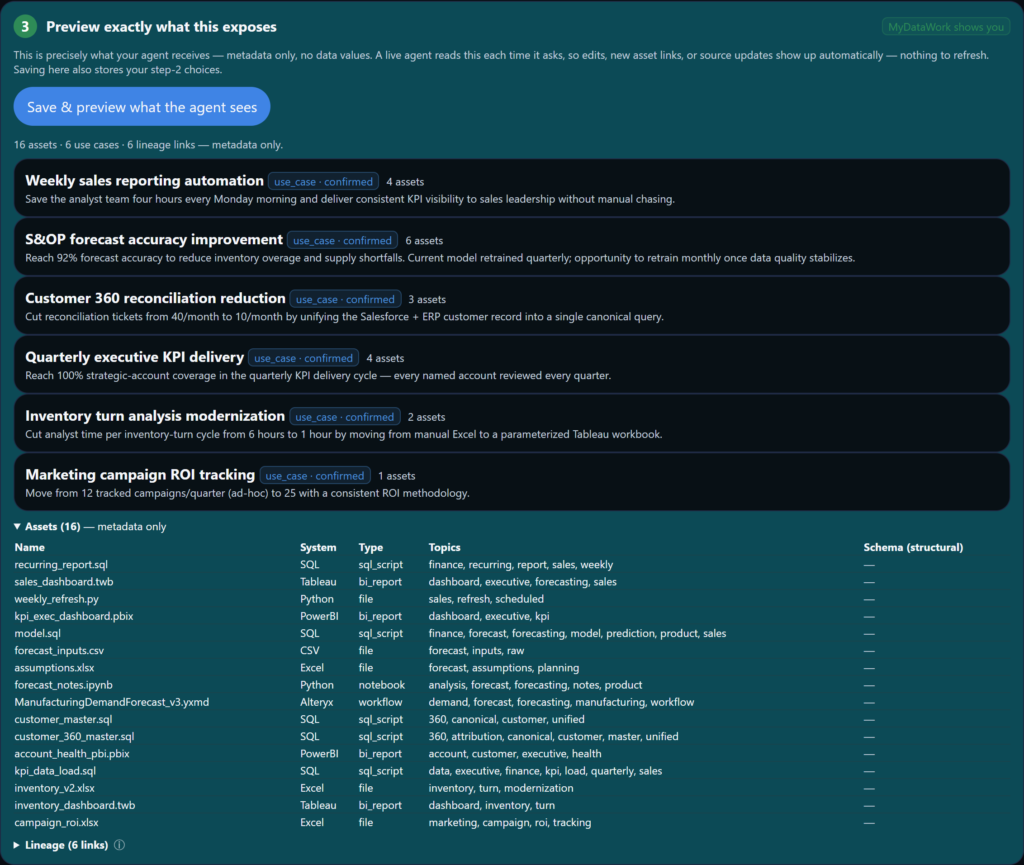Expand the Lineage (6 links) section
Image resolution: width=1024 pixels, height=865 pixels.
tap(61, 845)
